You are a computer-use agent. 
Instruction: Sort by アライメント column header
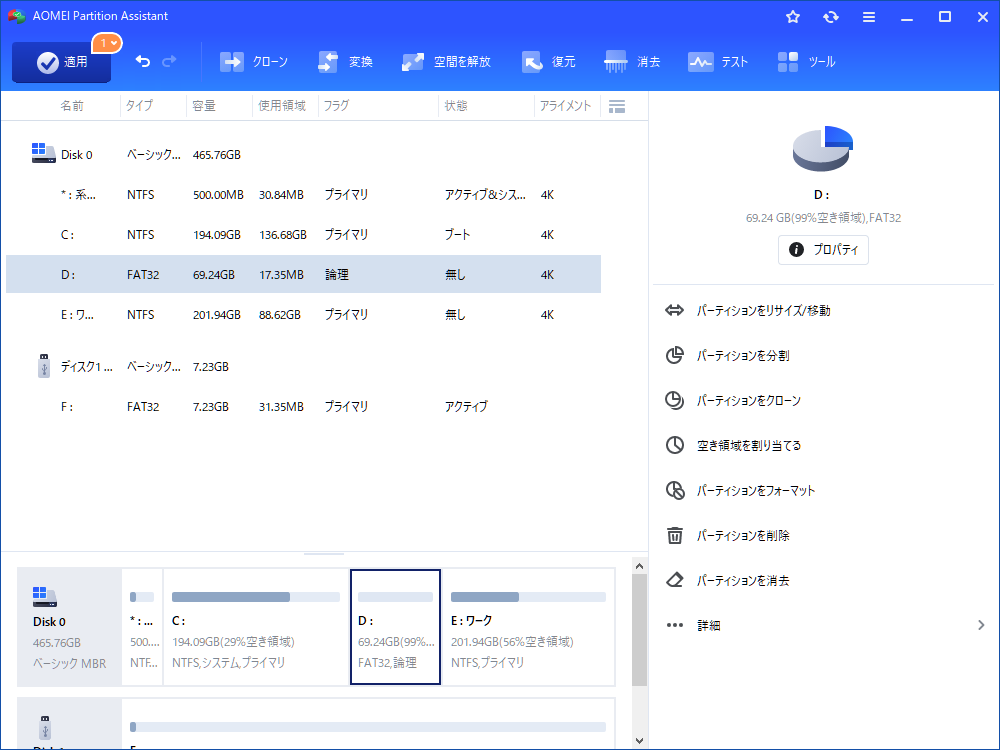click(x=565, y=106)
